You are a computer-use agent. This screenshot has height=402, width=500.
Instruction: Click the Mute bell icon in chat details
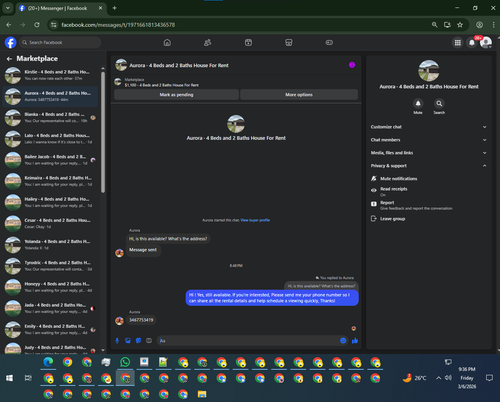click(x=418, y=103)
